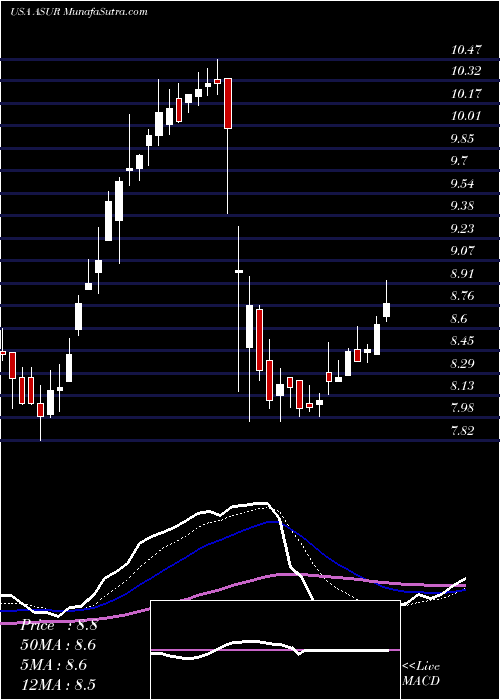Click the 9.85 price axis label

pyautogui.click(x=463, y=139)
